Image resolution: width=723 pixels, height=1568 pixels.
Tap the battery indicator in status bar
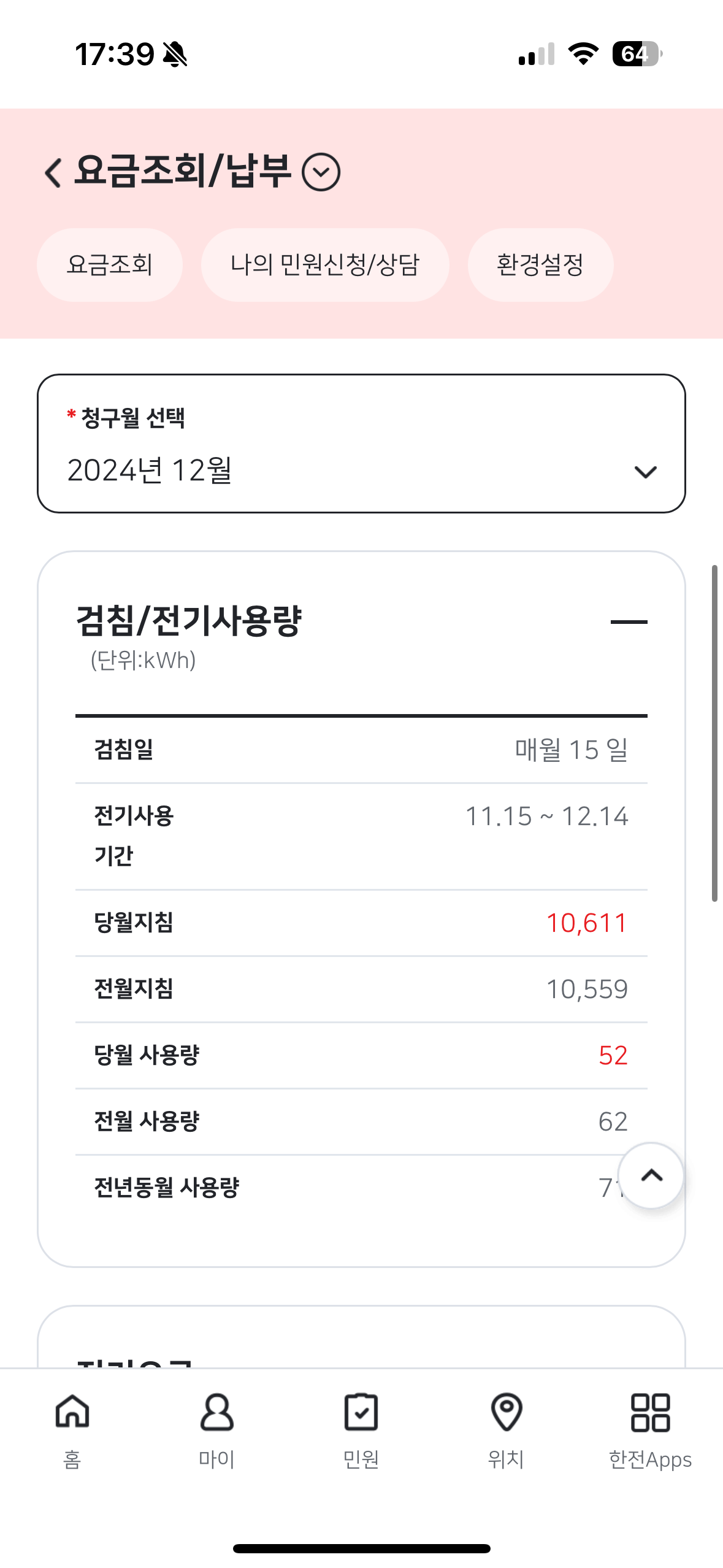[x=637, y=54]
